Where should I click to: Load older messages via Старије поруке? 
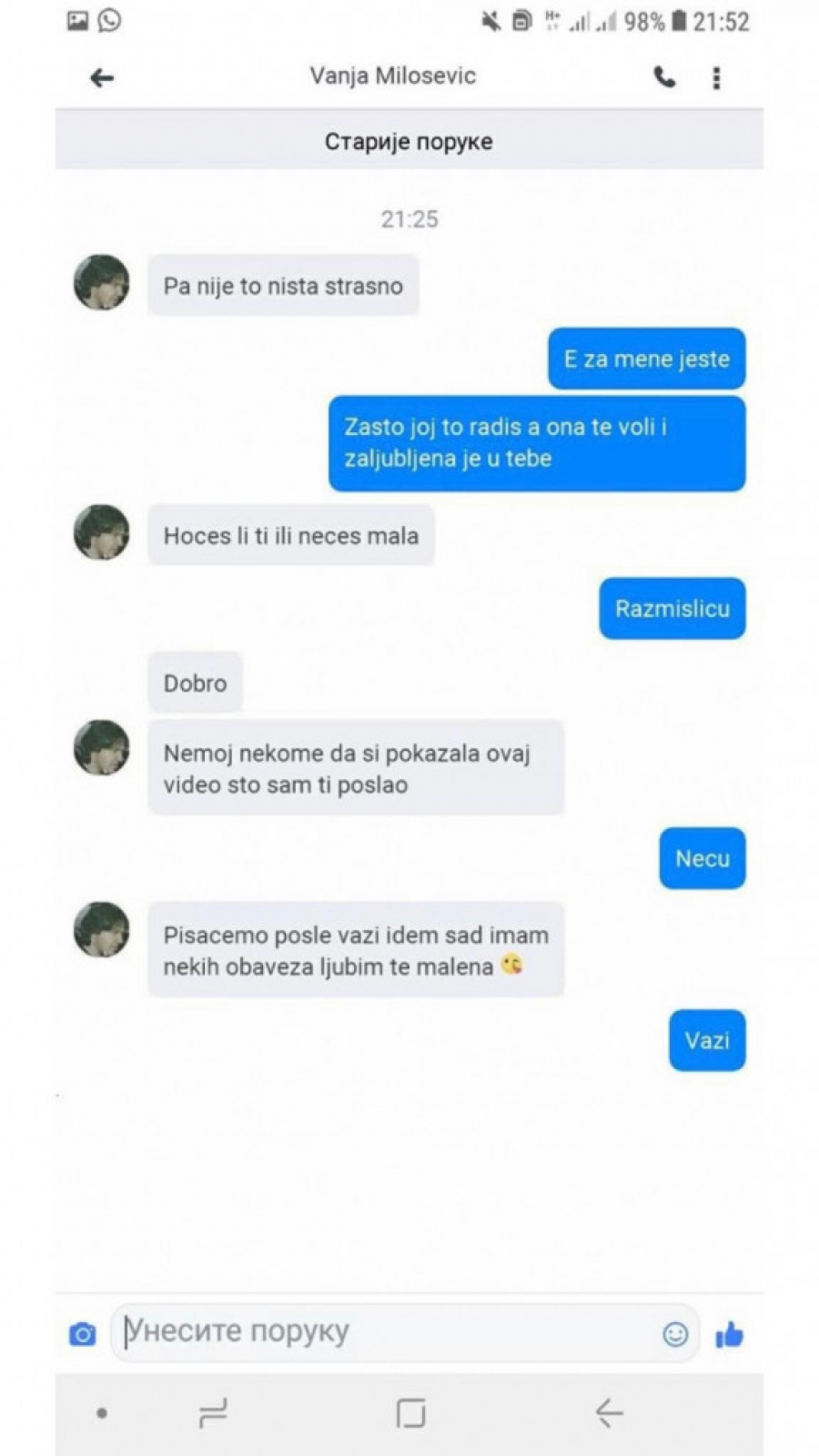[409, 141]
